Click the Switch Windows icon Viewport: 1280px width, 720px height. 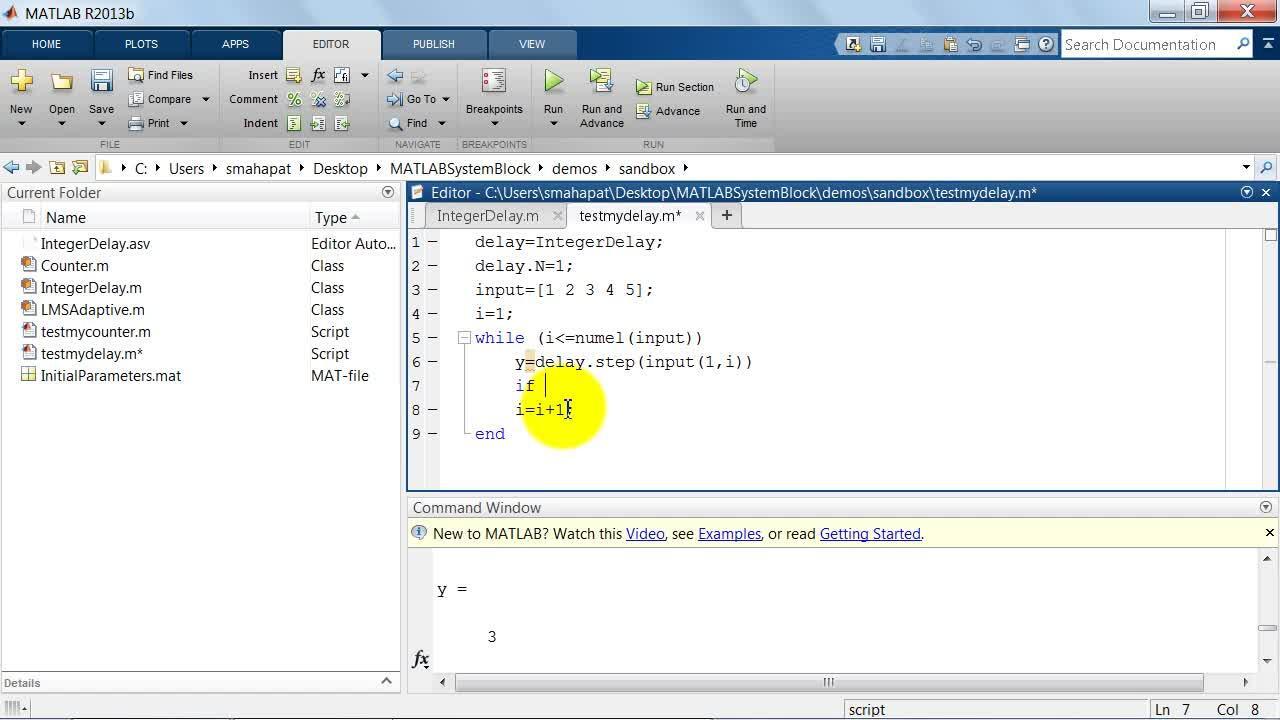pos(1021,44)
